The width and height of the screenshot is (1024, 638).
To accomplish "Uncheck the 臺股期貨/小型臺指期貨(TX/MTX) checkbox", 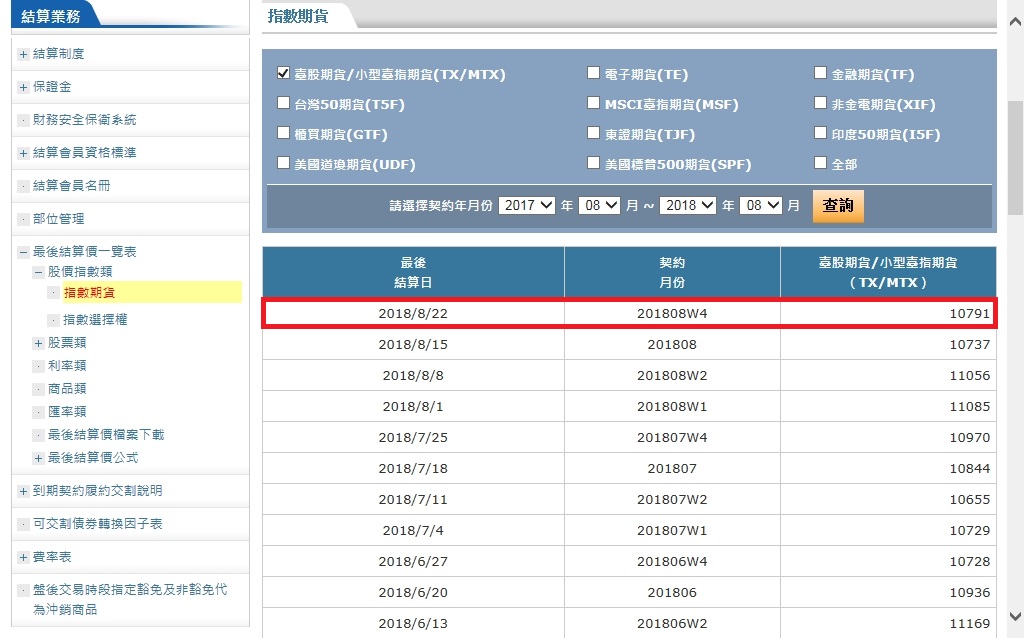I will click(283, 73).
